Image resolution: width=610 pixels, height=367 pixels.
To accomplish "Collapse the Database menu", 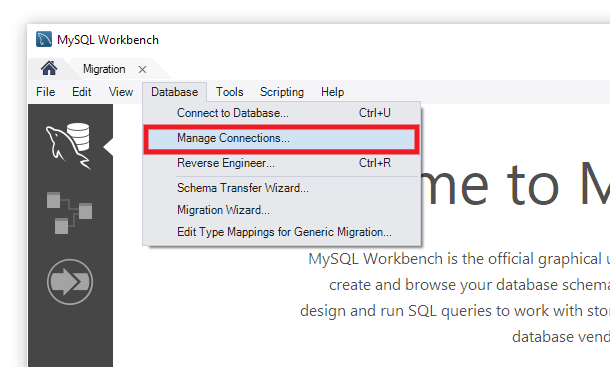I will 174,92.
